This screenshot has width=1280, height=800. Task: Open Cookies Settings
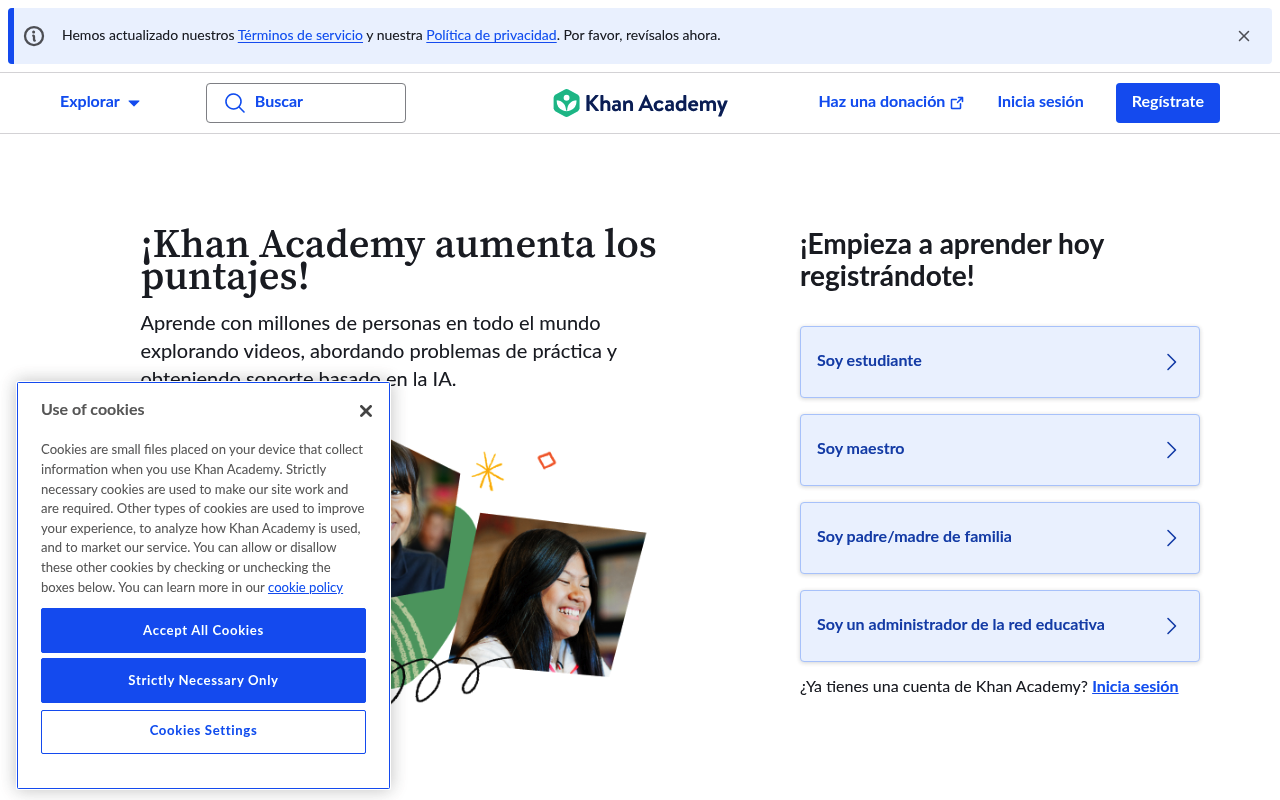203,731
